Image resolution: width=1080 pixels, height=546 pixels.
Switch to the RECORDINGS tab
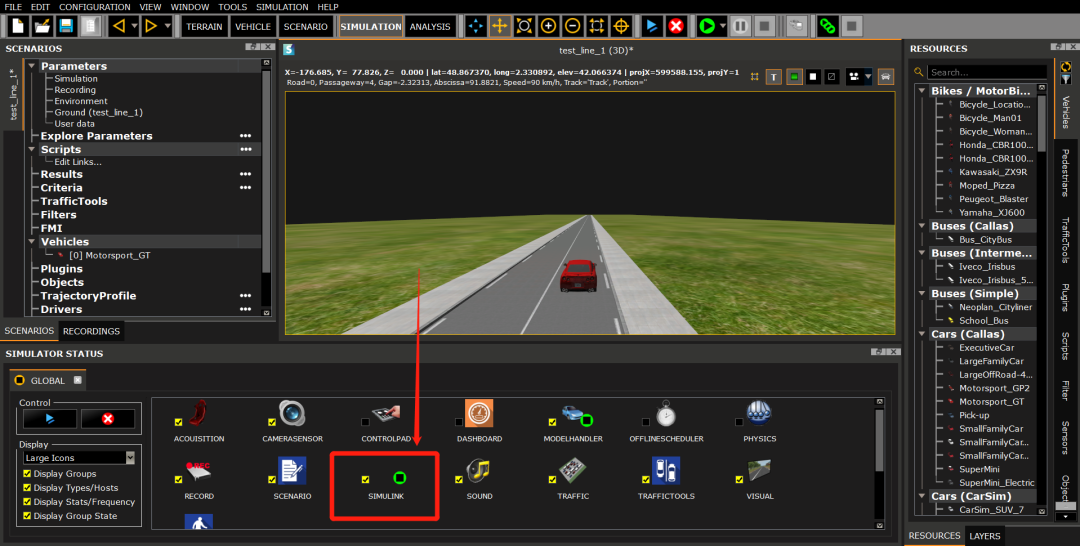tap(92, 331)
